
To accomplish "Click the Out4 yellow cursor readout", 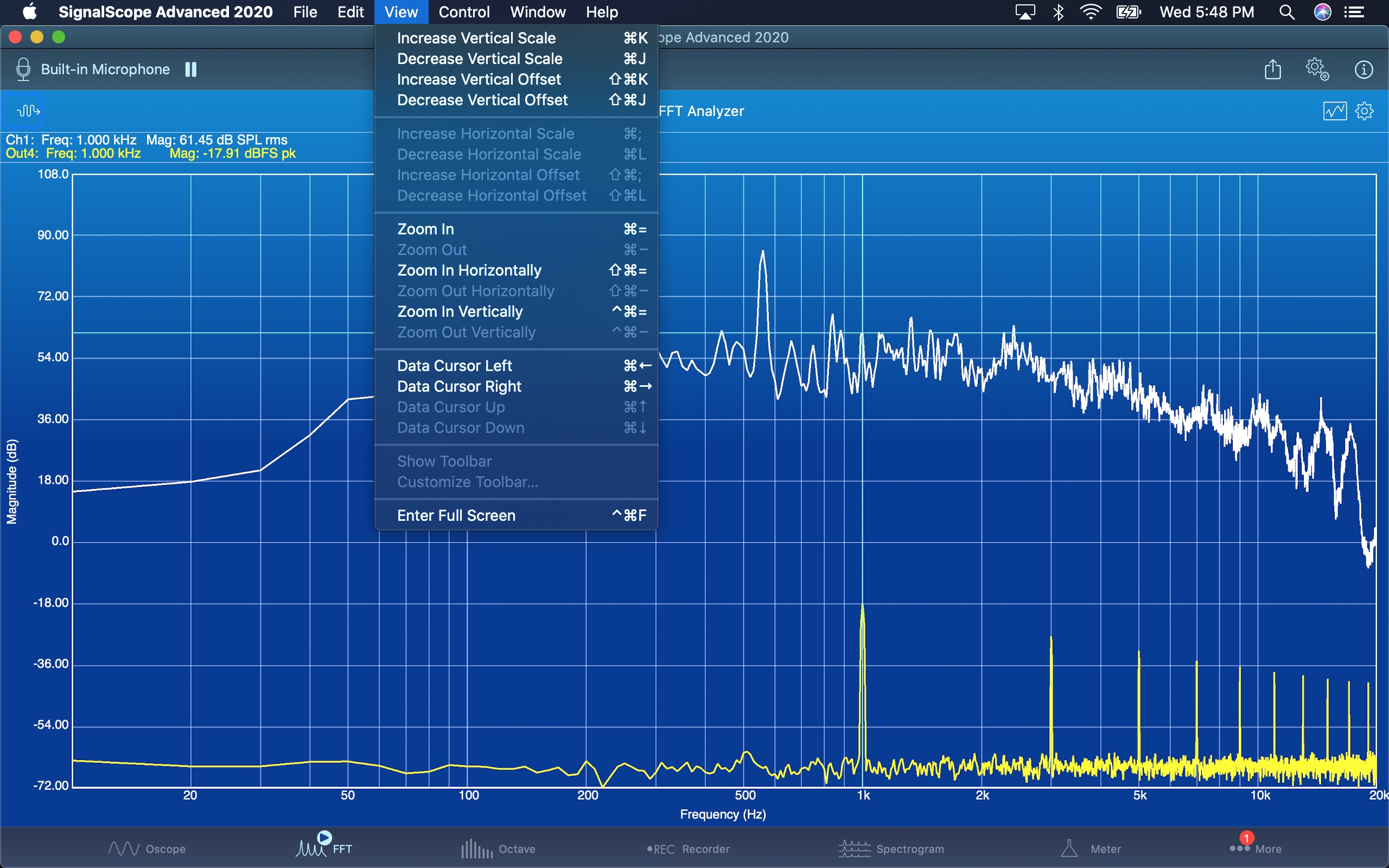I will (x=150, y=154).
